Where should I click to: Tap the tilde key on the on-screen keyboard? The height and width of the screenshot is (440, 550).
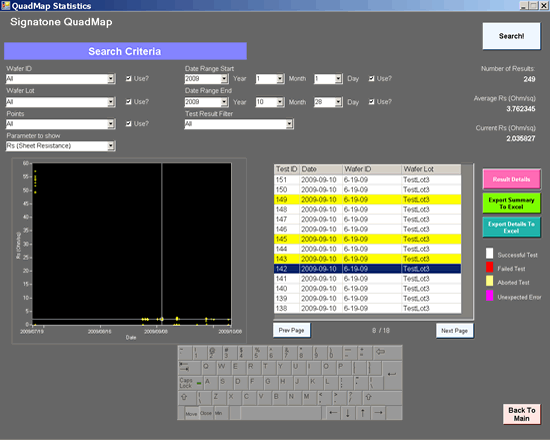pos(185,352)
